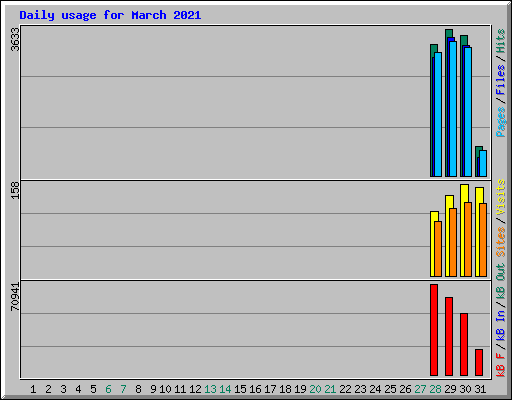Click the "Daily usage for March 2021" title
The height and width of the screenshot is (400, 512).
click(110, 15)
